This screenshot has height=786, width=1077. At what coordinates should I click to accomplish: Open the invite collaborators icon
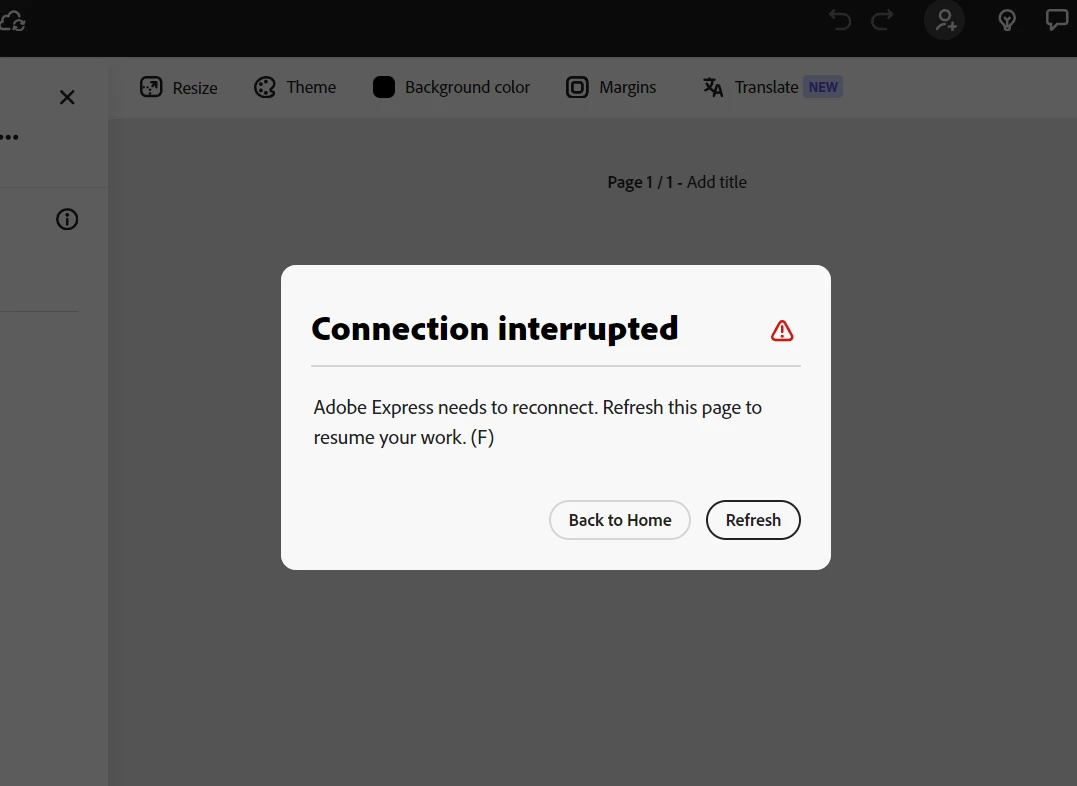pyautogui.click(x=945, y=20)
